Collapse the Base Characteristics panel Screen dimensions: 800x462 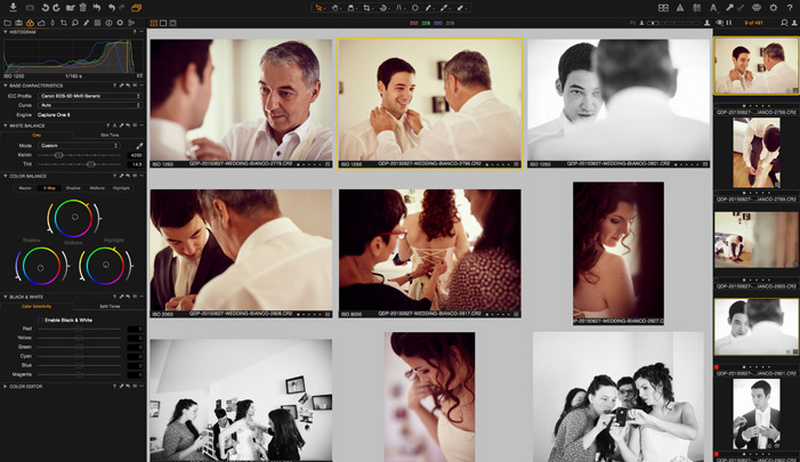click(x=5, y=86)
